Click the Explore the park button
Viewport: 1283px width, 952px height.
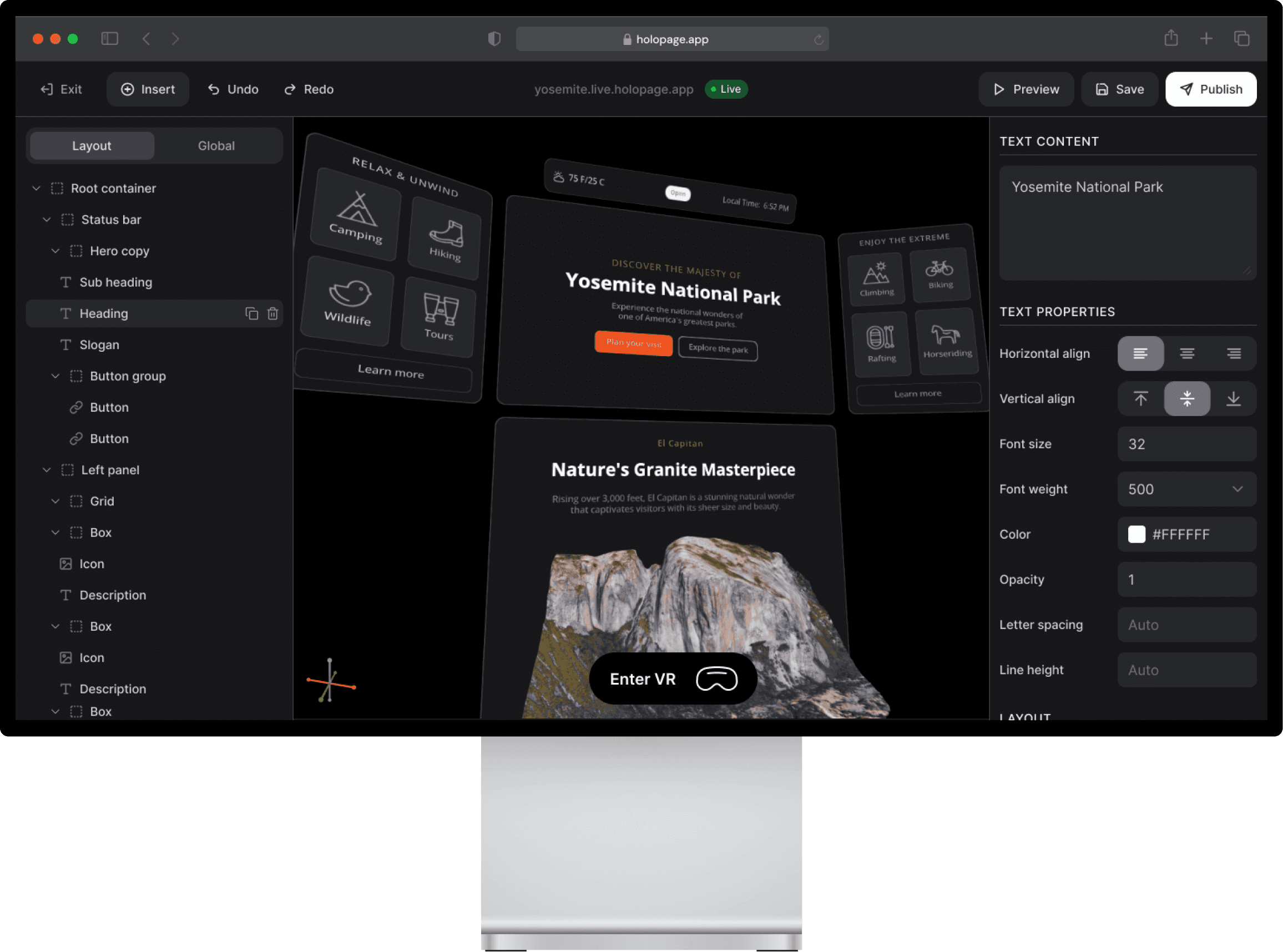coord(718,348)
